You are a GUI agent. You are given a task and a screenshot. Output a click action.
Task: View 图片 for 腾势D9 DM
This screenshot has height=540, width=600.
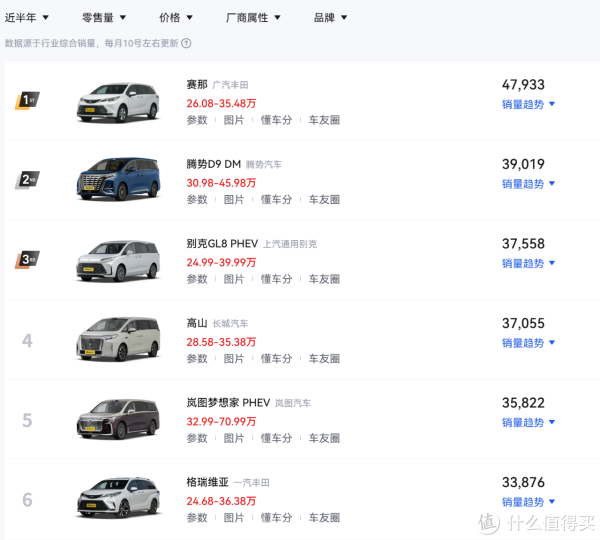pyautogui.click(x=234, y=200)
